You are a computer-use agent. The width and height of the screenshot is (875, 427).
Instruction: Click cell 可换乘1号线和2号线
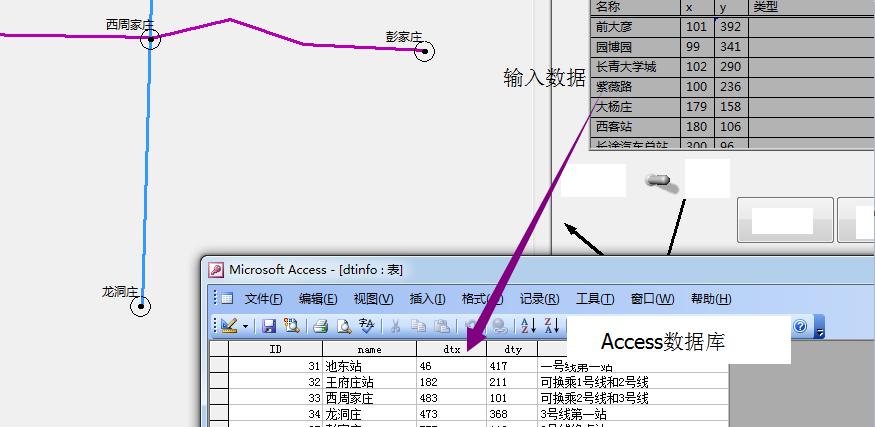[x=633, y=382]
